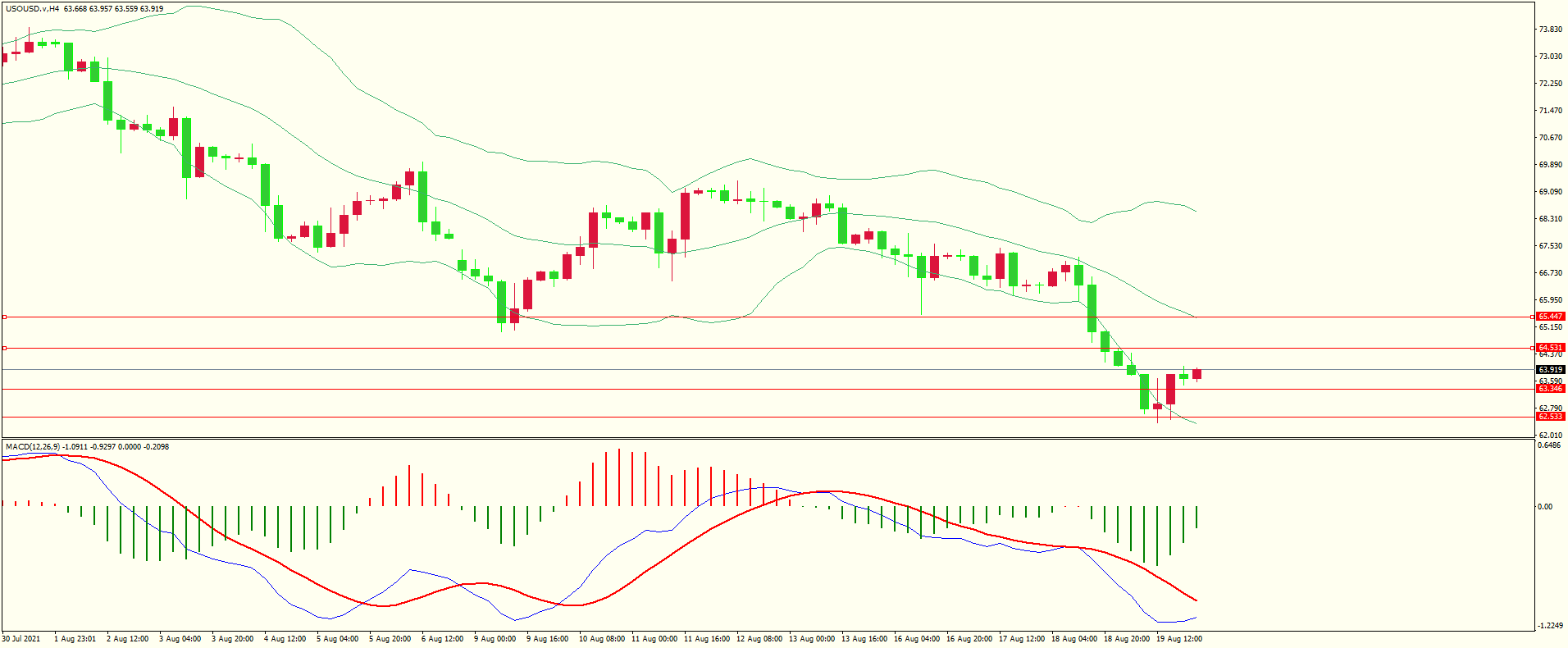1568x648 pixels.
Task: Click the 62.790 price axis label
Action: [x=1550, y=408]
